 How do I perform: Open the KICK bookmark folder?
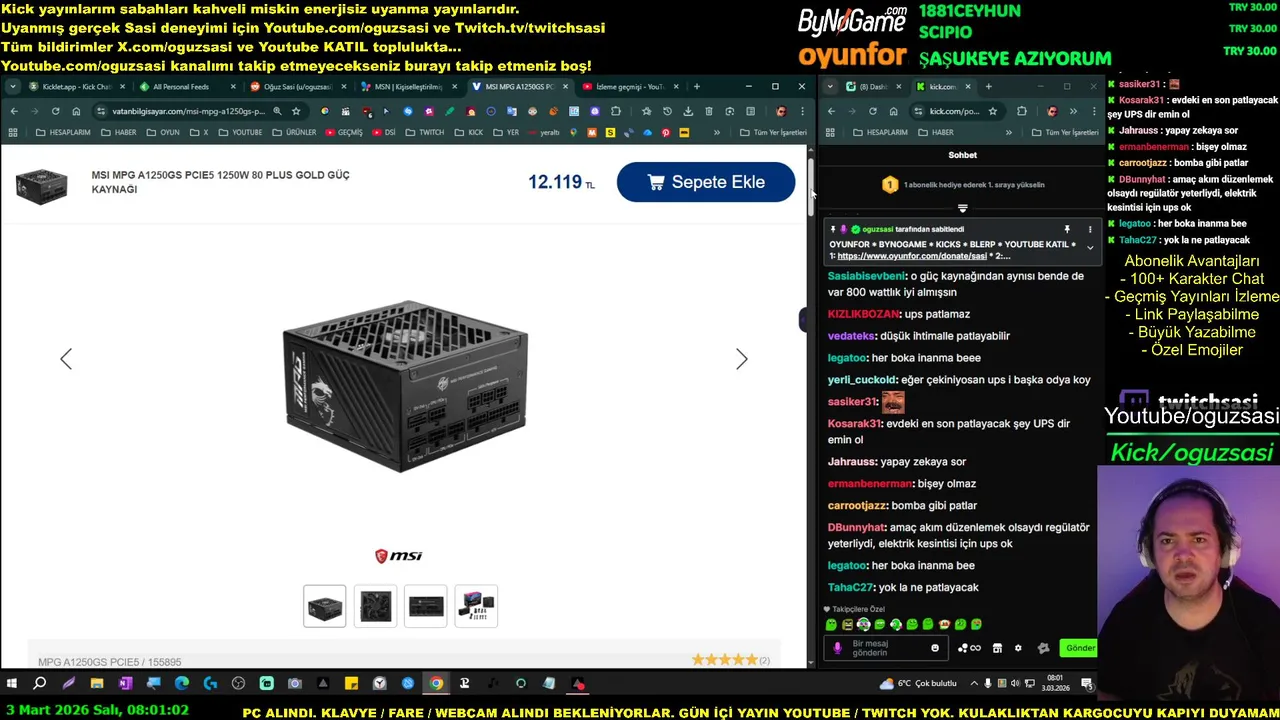click(469, 132)
